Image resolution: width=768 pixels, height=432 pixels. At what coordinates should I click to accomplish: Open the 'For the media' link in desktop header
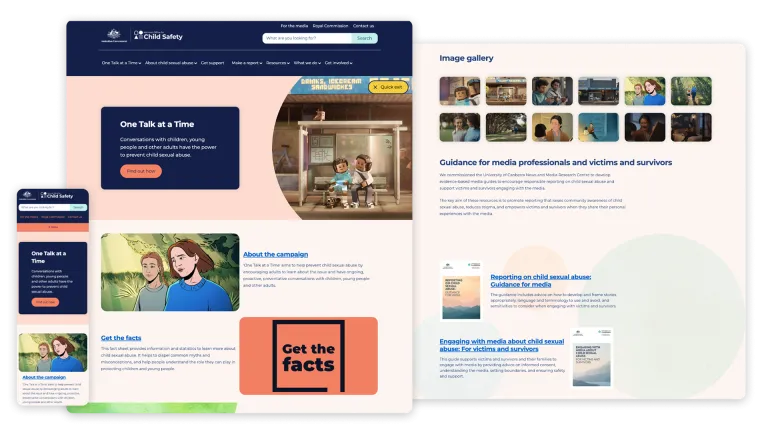(294, 26)
